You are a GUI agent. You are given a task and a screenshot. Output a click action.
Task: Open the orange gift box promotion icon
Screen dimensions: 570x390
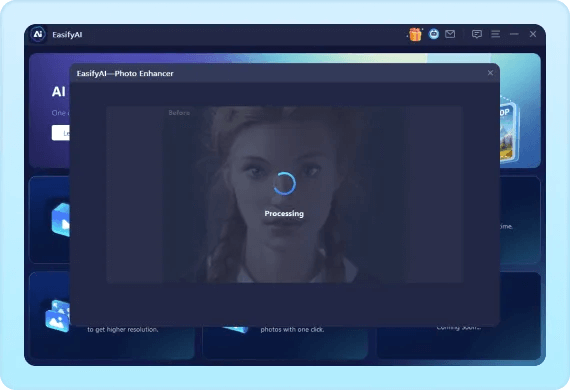pyautogui.click(x=415, y=35)
